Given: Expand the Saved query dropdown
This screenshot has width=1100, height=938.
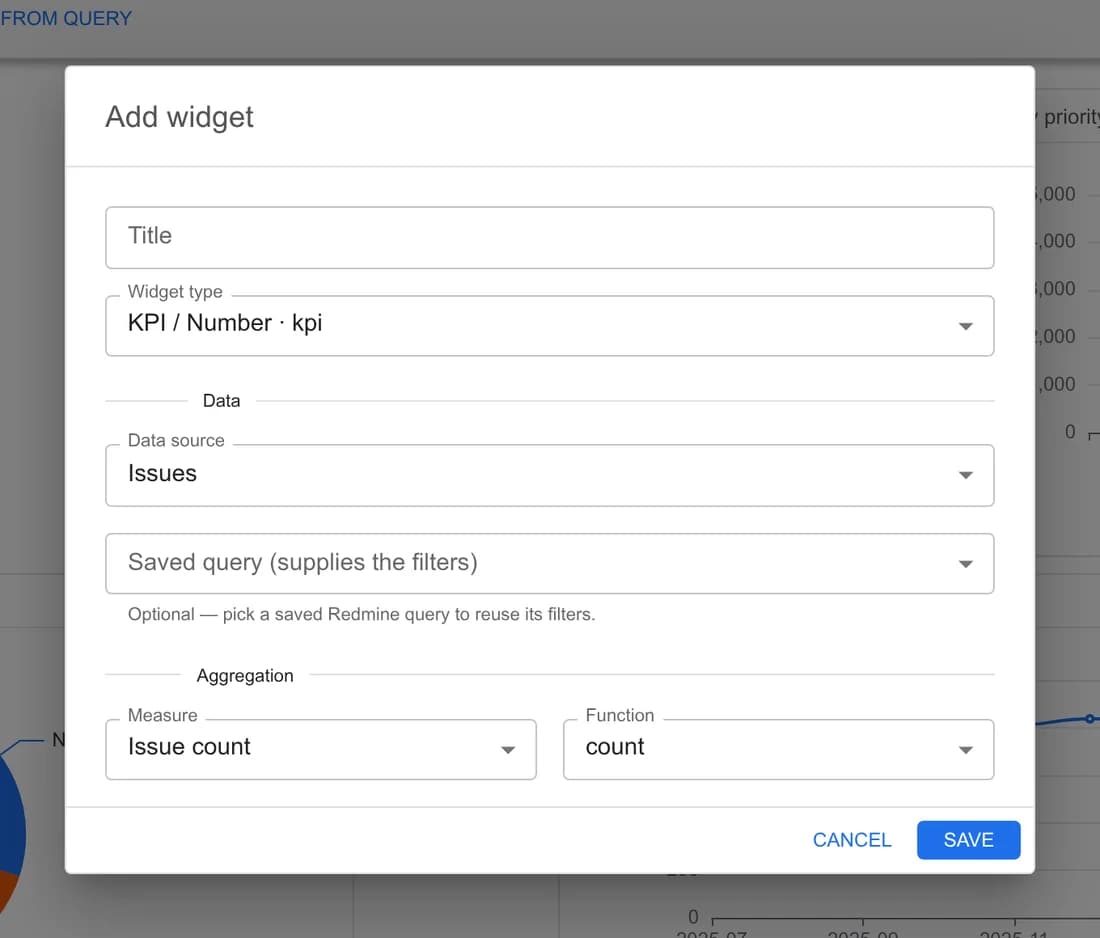Looking at the screenshot, I should [x=549, y=563].
